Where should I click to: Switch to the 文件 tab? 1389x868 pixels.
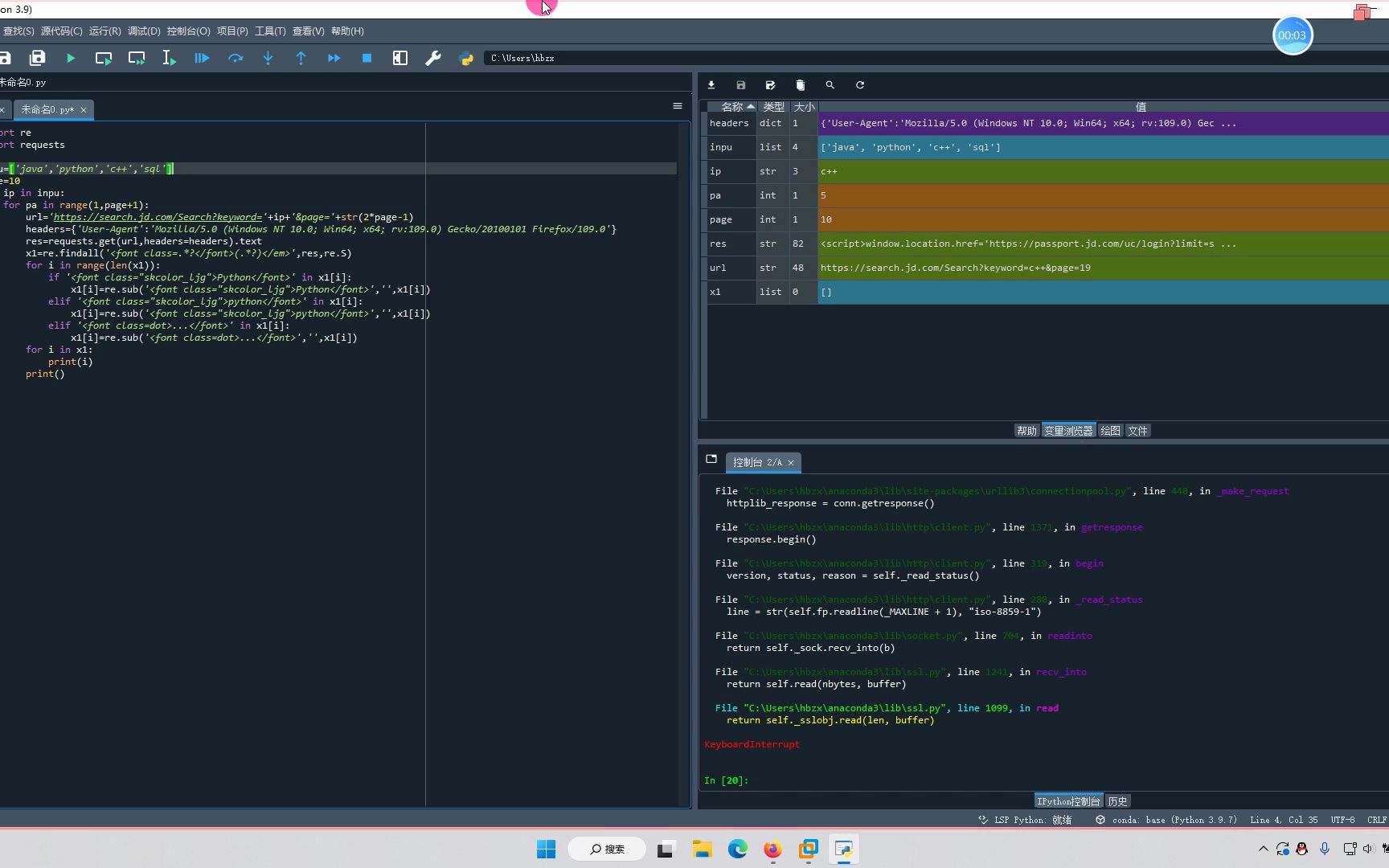tap(1137, 431)
